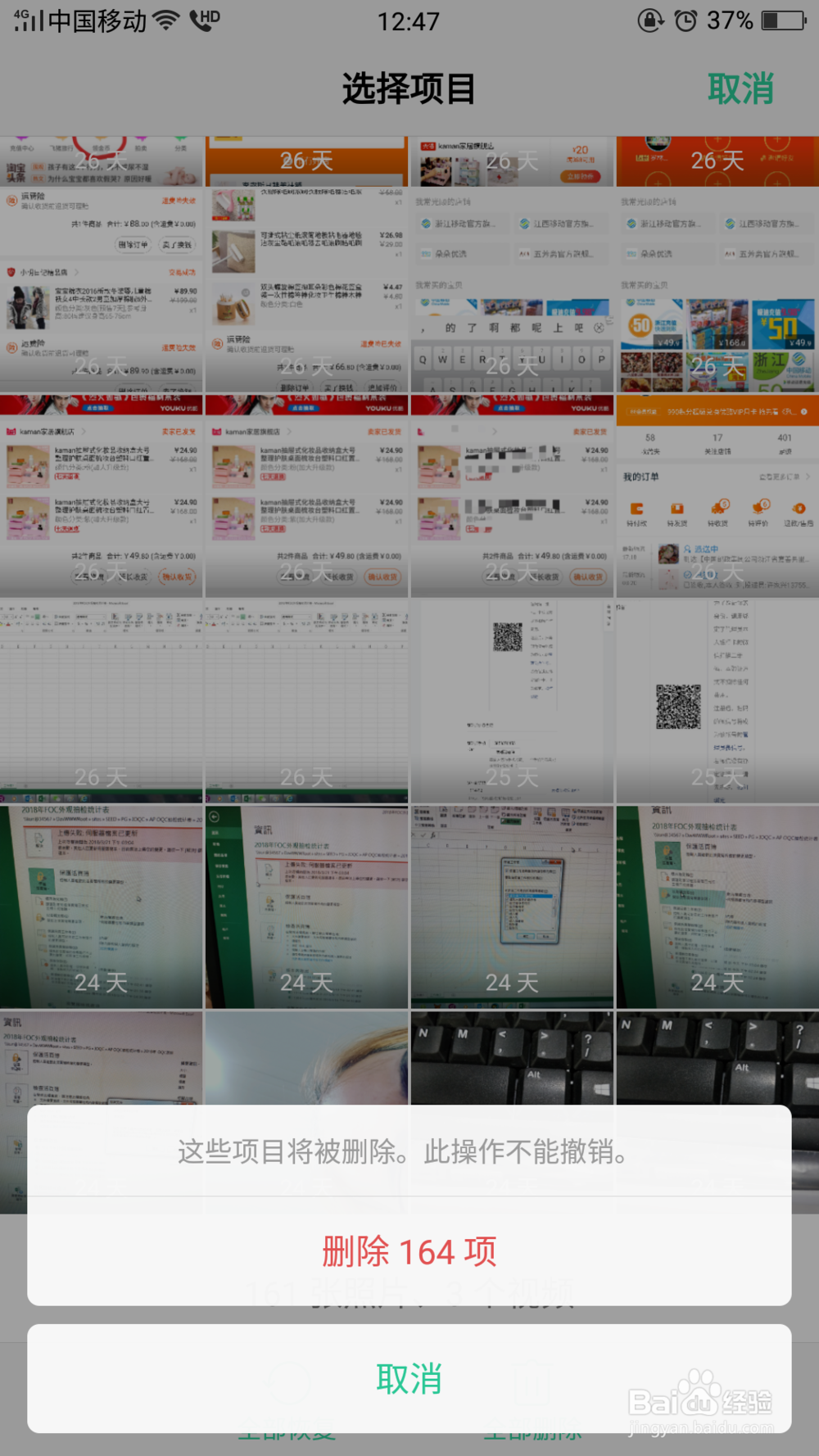This screenshot has width=819, height=1456.
Task: Select the 我的订单 order page thumbnail
Action: (x=717, y=496)
